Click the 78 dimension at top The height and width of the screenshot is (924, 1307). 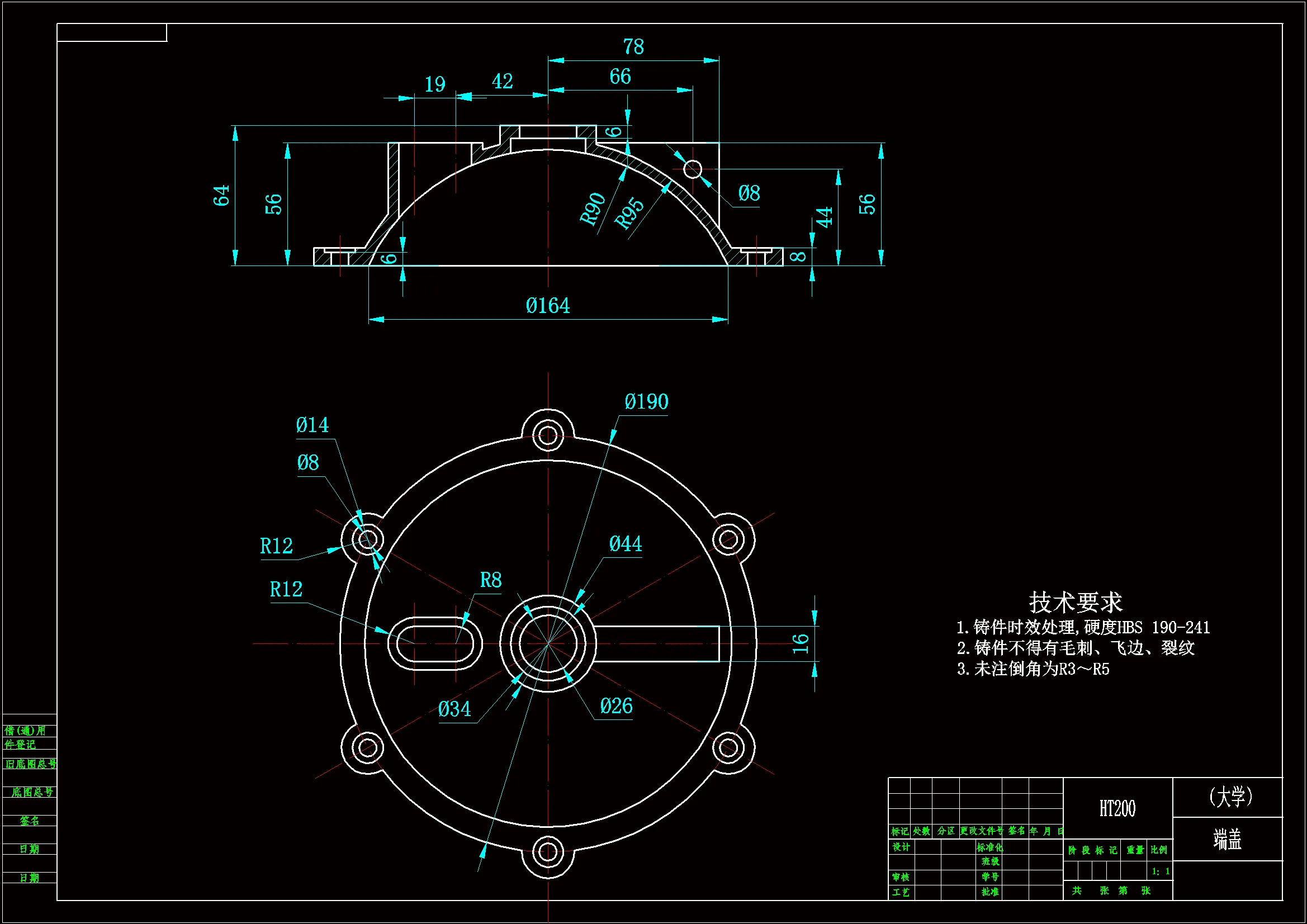(x=633, y=47)
